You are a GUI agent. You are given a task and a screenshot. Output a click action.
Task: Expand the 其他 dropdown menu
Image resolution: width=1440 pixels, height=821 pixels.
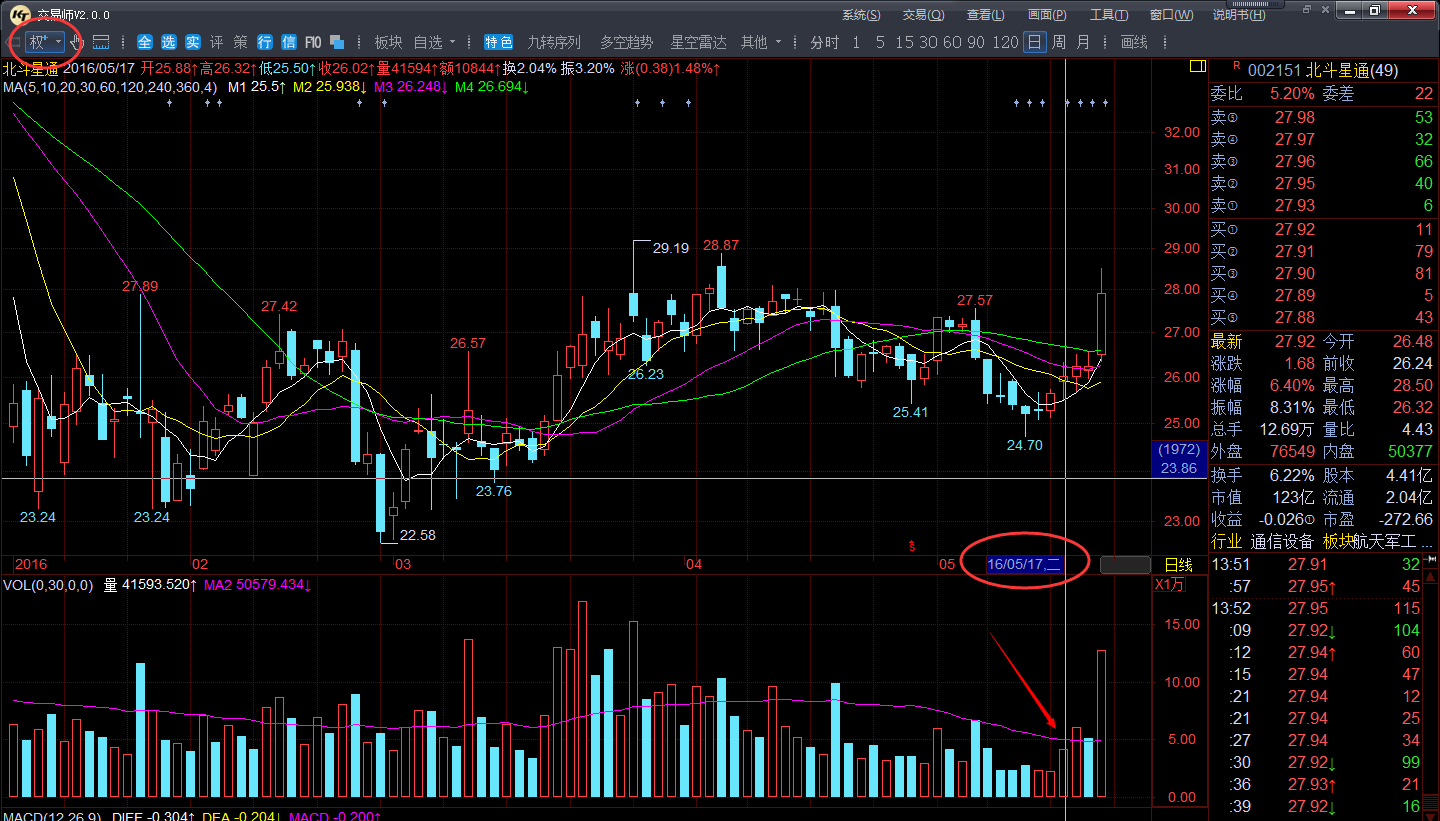click(x=761, y=42)
